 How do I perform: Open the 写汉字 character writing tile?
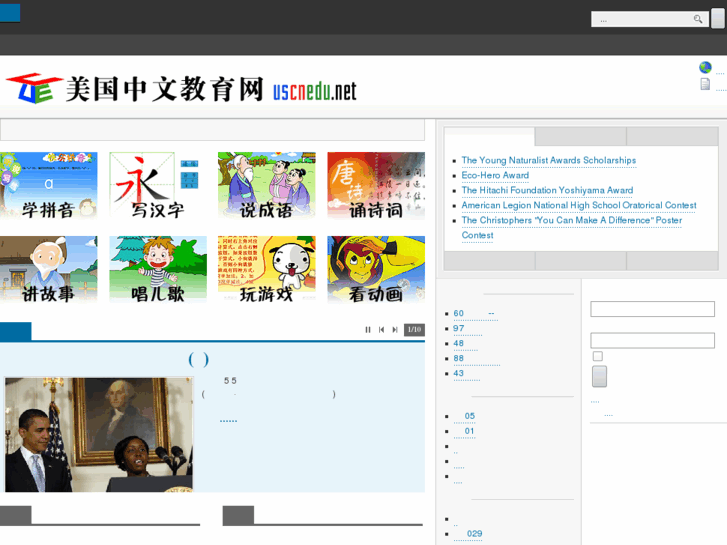pyautogui.click(x=158, y=186)
